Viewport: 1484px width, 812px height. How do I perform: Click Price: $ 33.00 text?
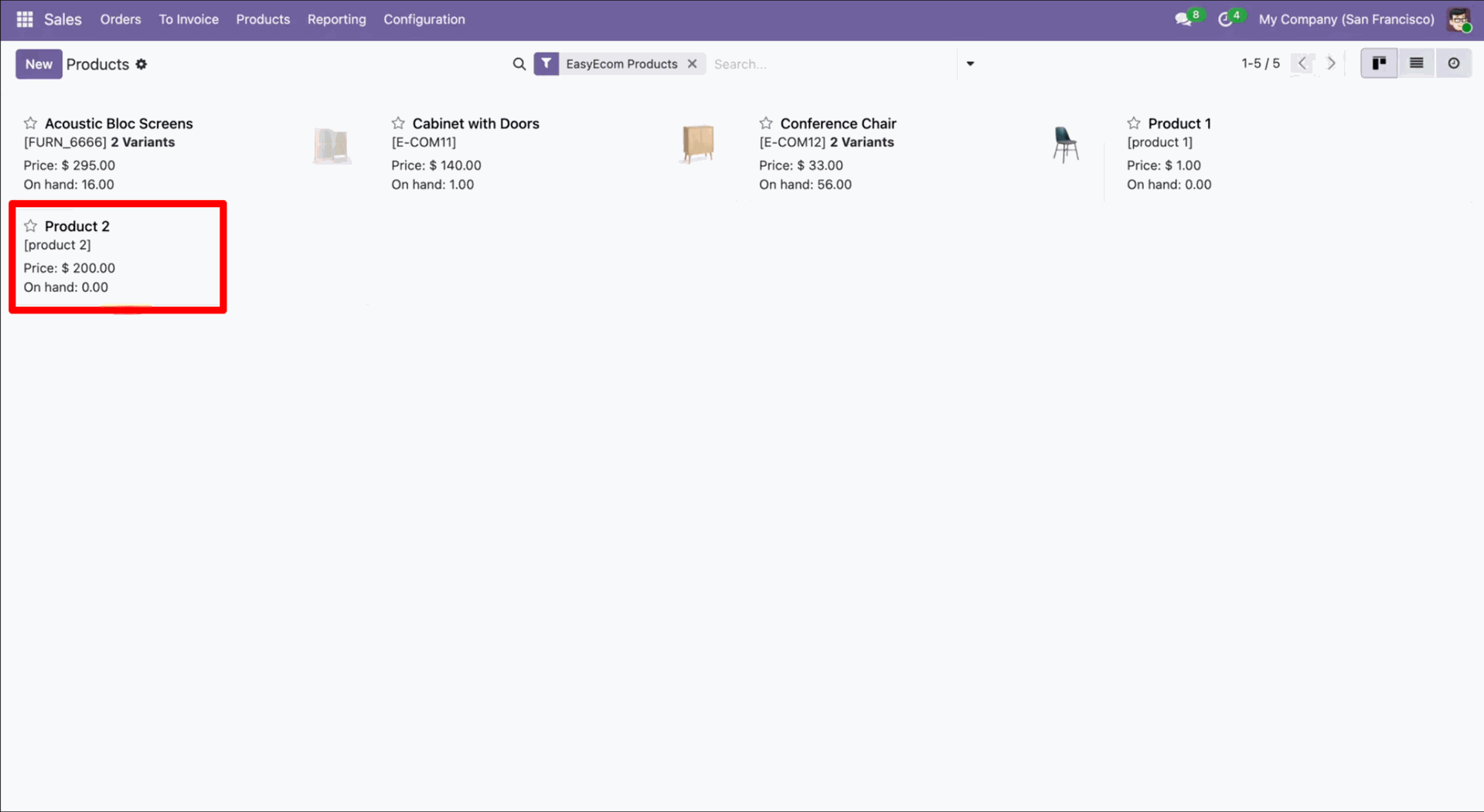click(x=801, y=165)
